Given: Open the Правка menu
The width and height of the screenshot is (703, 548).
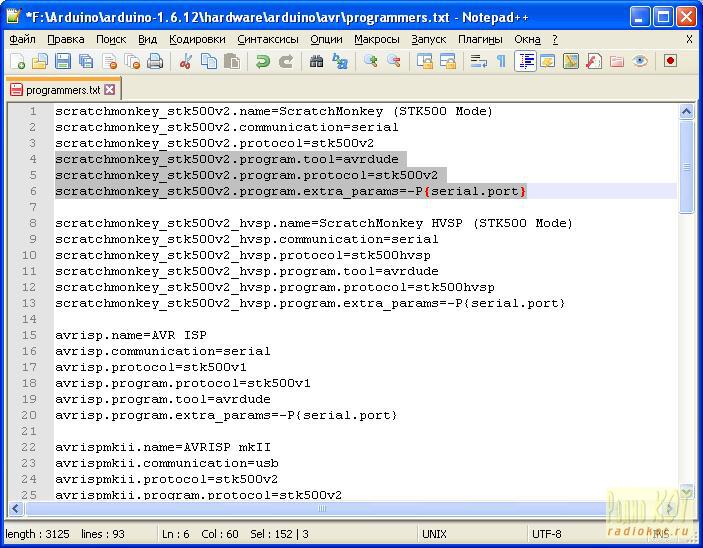Looking at the screenshot, I should click(x=66, y=39).
